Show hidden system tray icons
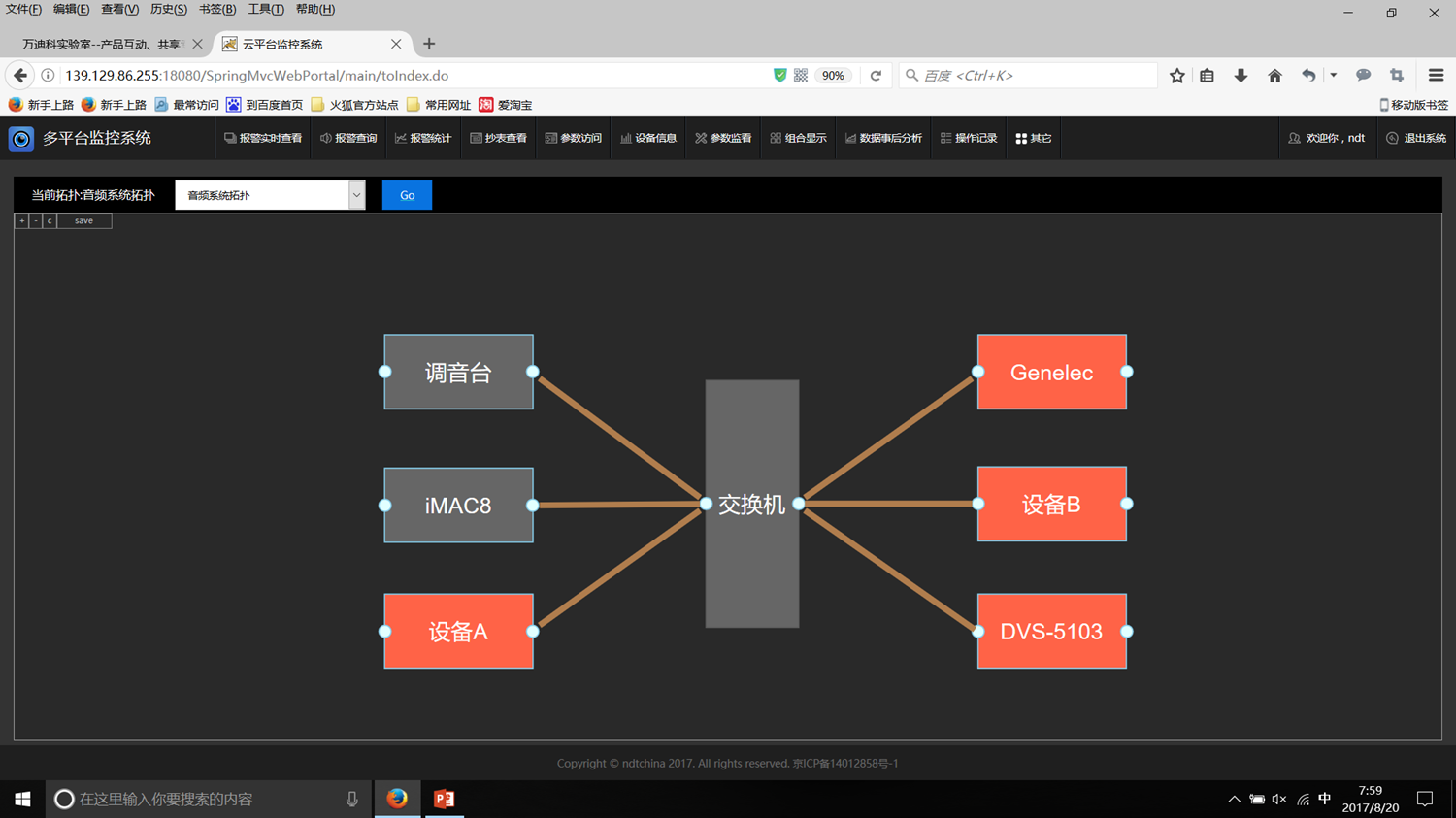1456x818 pixels. pos(1234,800)
